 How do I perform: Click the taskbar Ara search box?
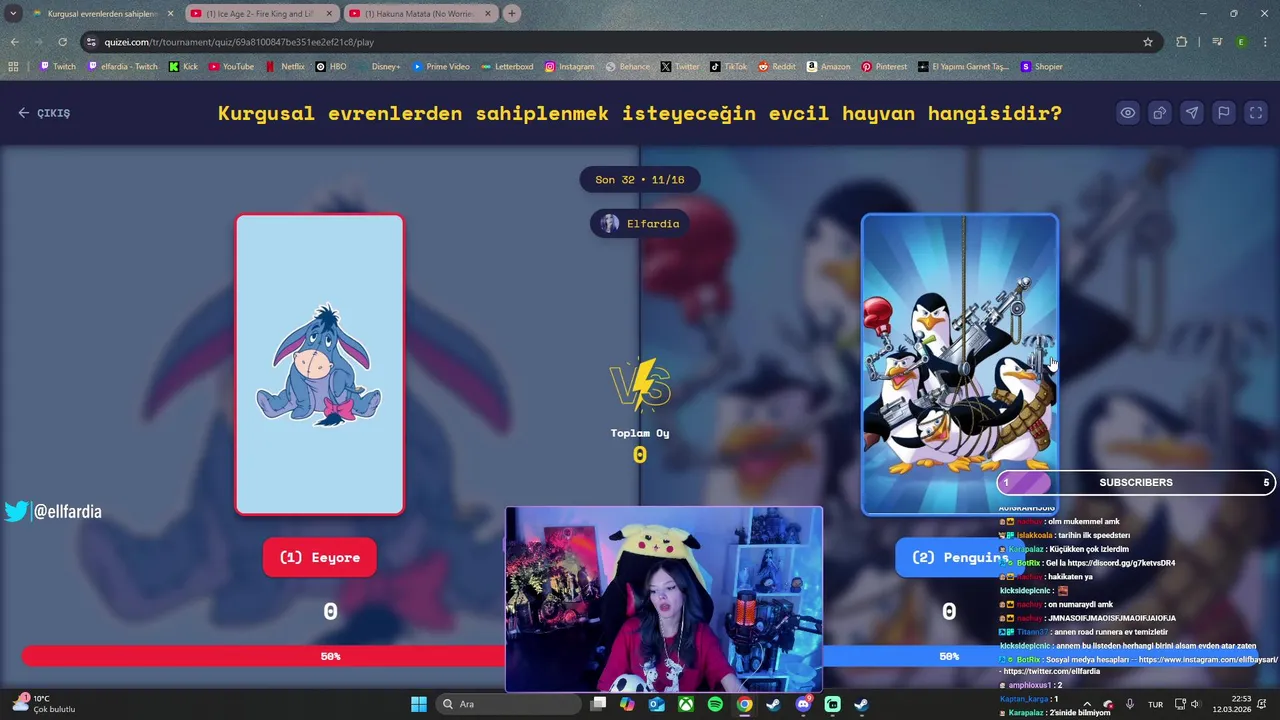pos(508,704)
